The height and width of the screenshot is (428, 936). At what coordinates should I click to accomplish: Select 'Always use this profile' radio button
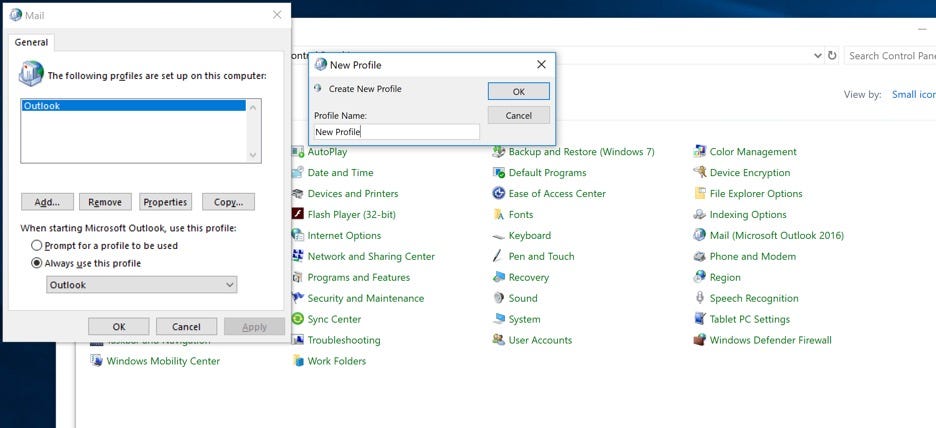36,263
